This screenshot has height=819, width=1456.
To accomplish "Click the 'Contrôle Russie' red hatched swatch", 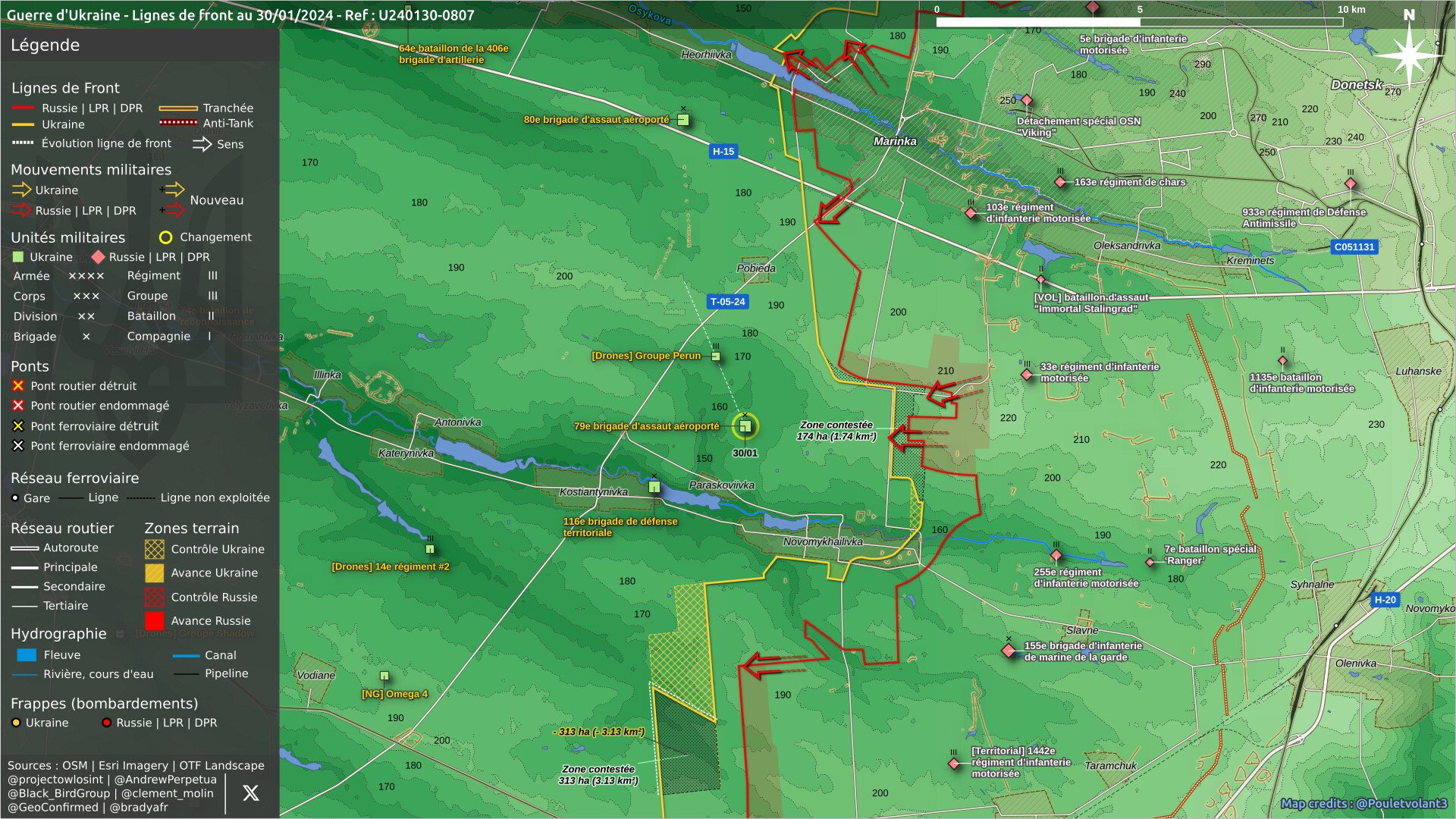I will [x=155, y=597].
